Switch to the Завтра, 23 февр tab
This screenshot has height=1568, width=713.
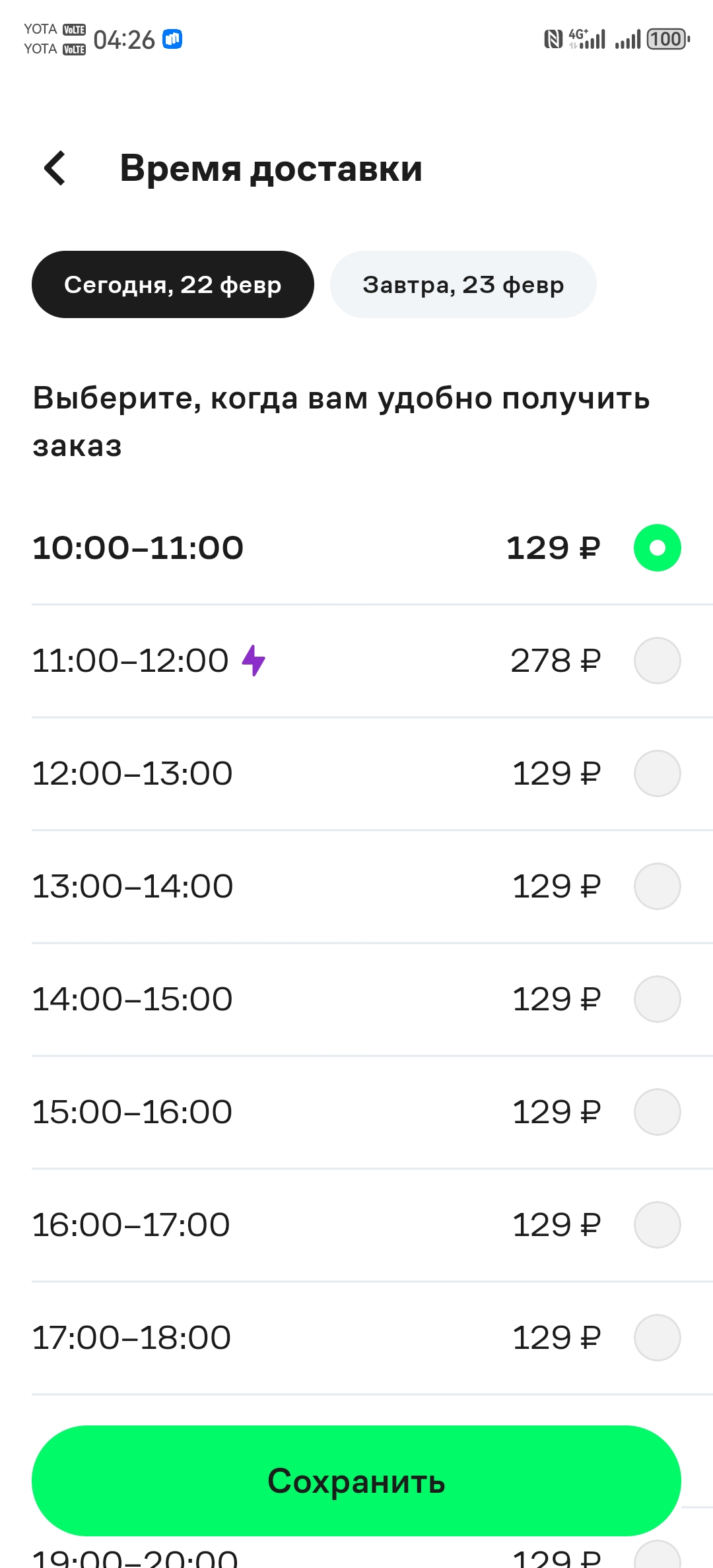pyautogui.click(x=463, y=284)
